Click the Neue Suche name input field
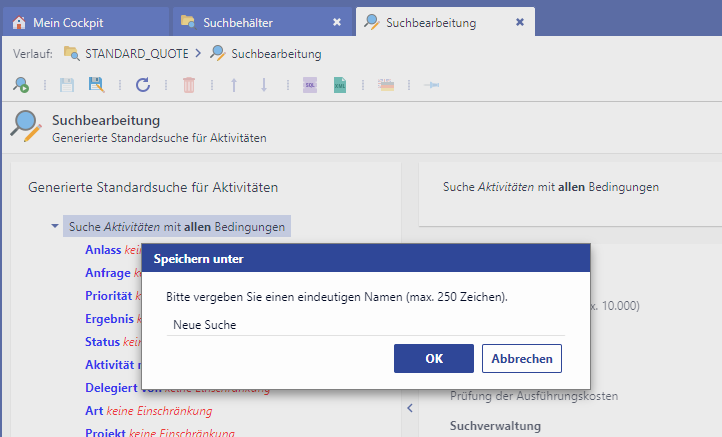Image resolution: width=722 pixels, height=437 pixels. (x=366, y=325)
